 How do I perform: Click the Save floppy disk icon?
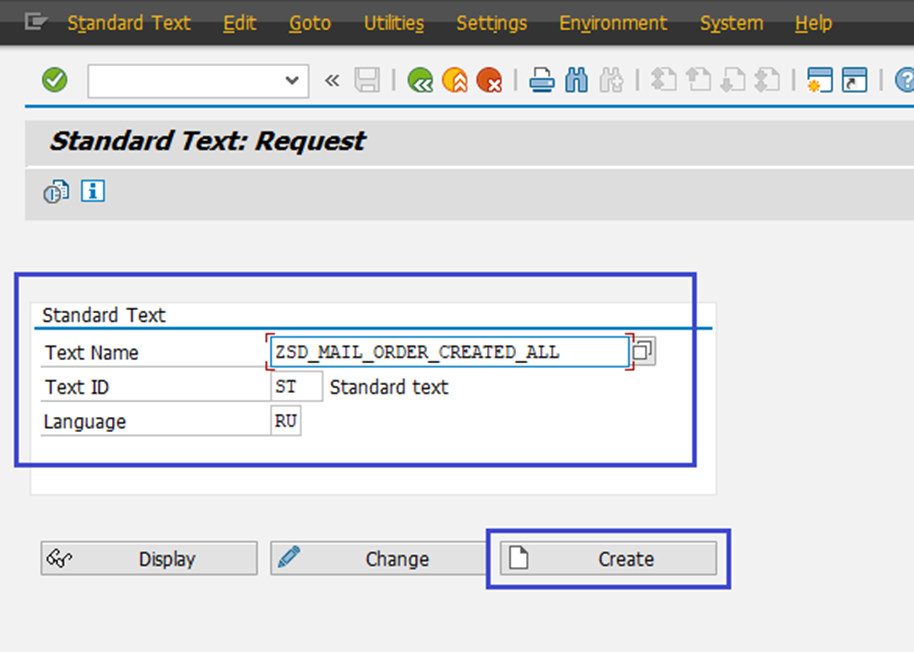(x=367, y=80)
